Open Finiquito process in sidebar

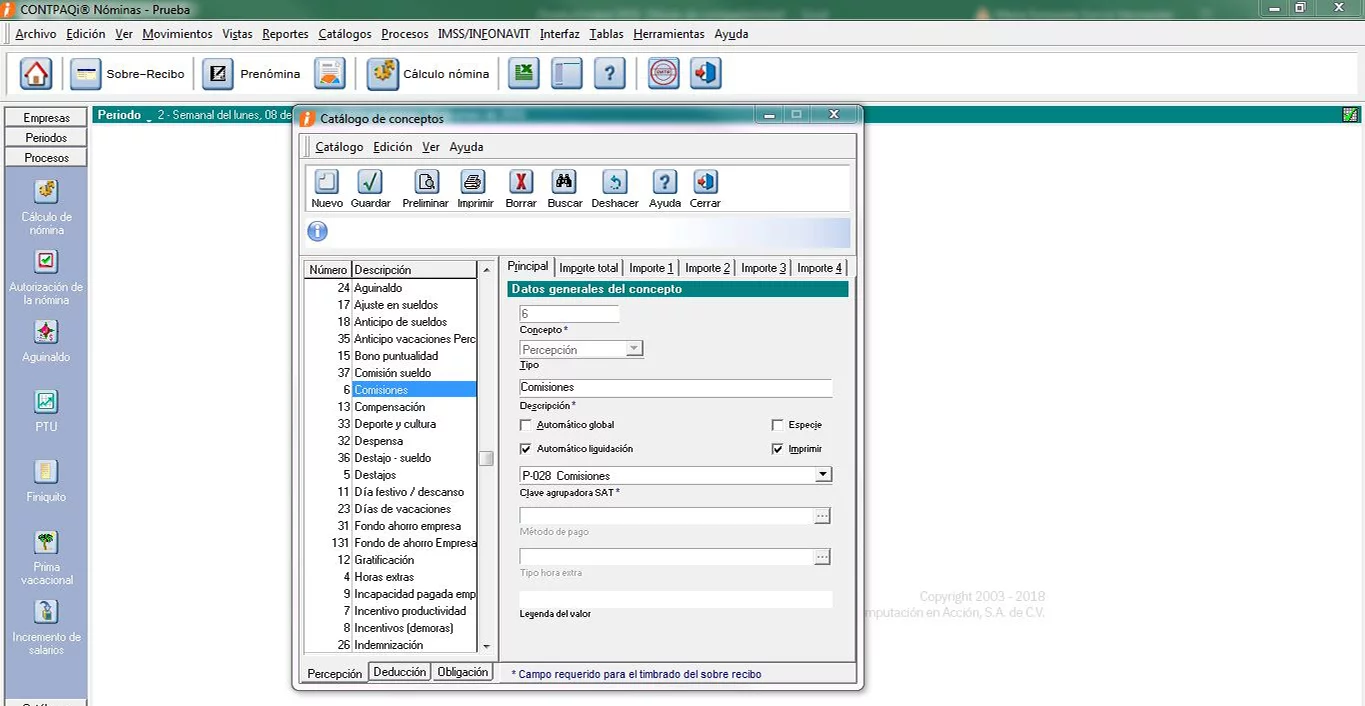pos(46,472)
